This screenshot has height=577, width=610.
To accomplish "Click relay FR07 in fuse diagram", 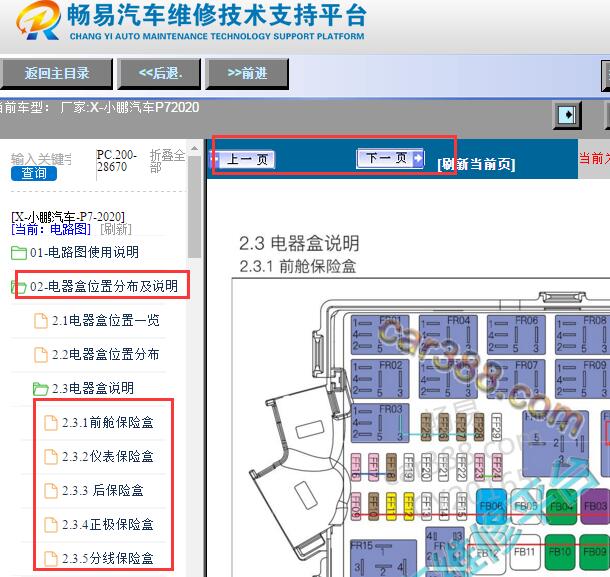I will click(516, 379).
